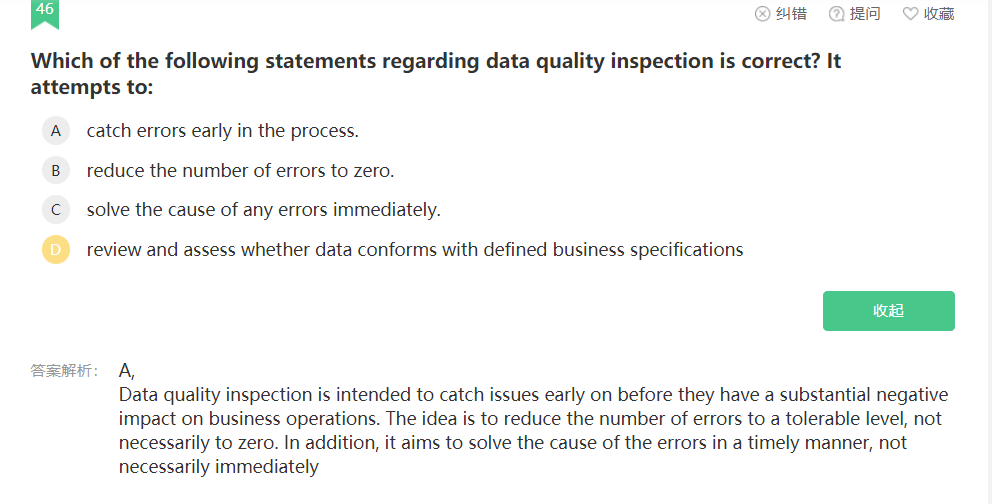Click the green question number 46 badge
This screenshot has width=992, height=504.
coord(45,13)
